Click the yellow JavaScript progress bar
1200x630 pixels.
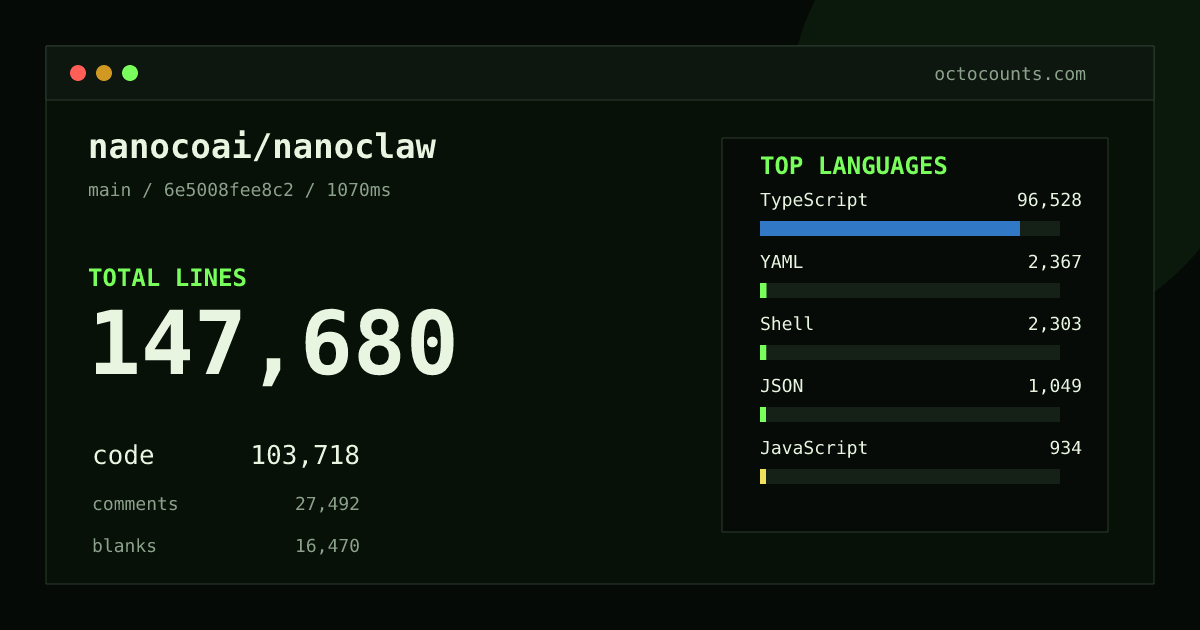pos(763,476)
